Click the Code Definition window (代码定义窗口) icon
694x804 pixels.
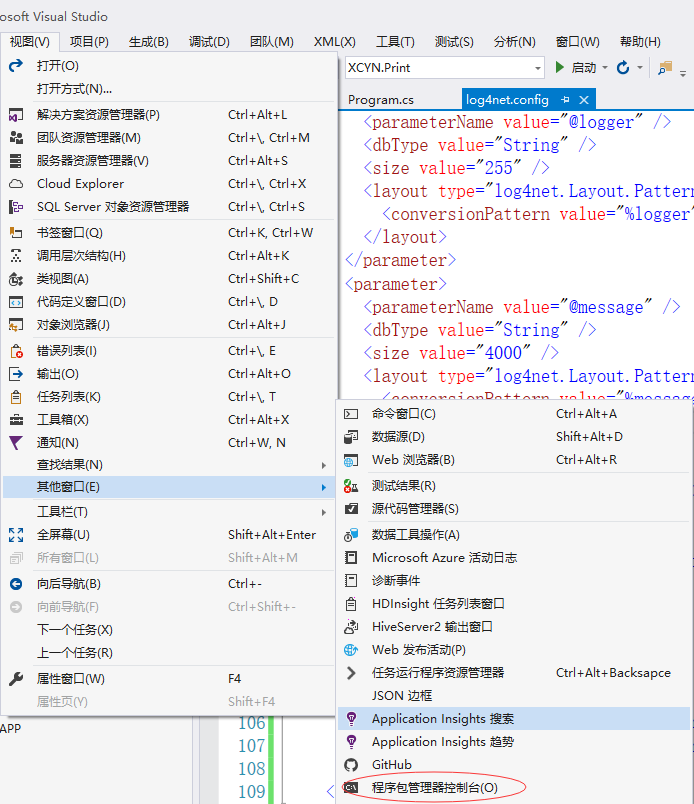[16, 302]
